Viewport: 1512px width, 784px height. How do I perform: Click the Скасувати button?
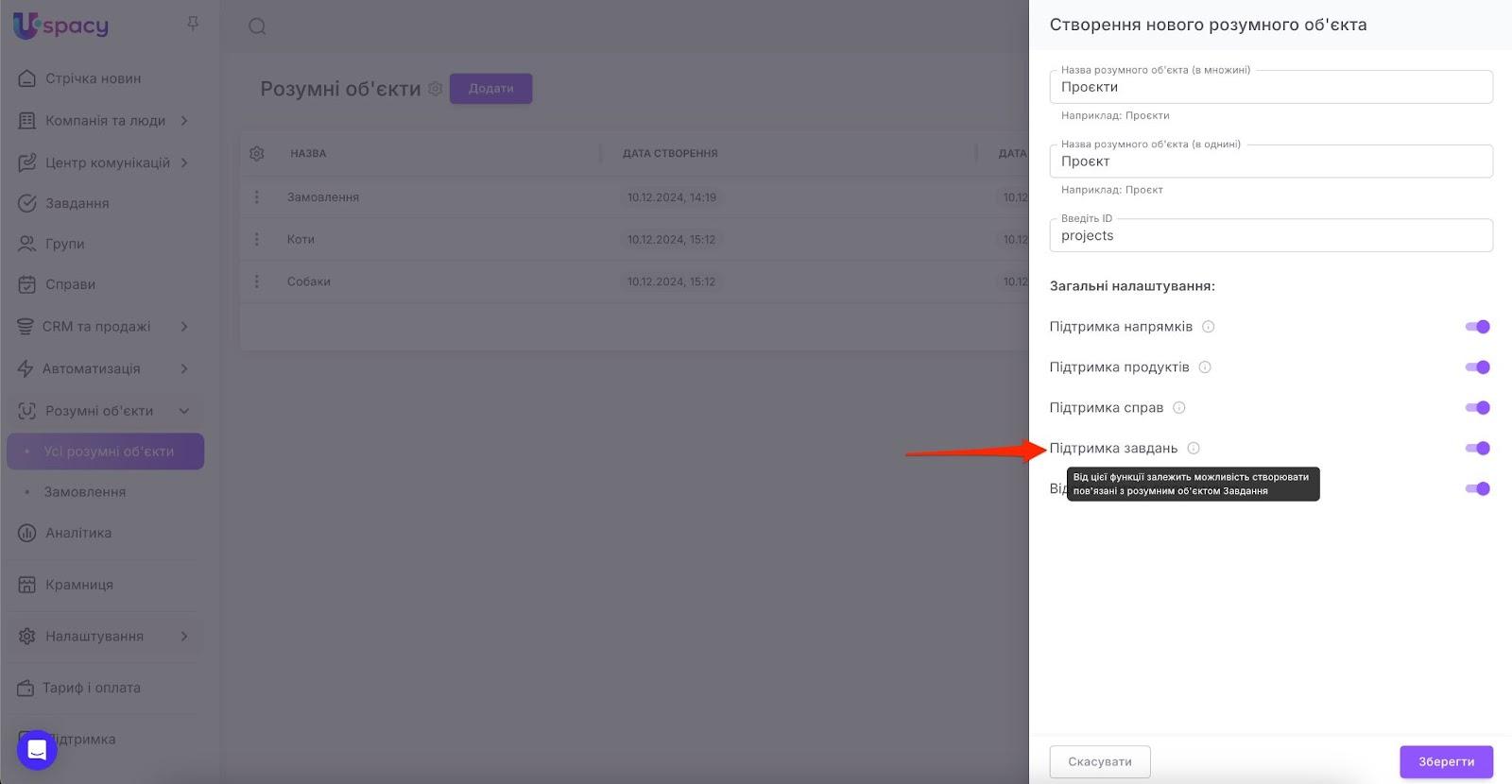[1100, 761]
